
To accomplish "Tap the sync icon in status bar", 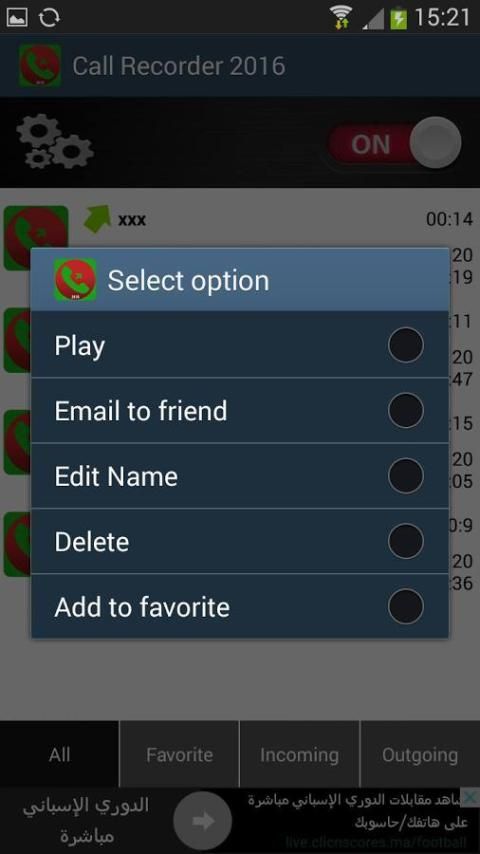I will coord(49,17).
